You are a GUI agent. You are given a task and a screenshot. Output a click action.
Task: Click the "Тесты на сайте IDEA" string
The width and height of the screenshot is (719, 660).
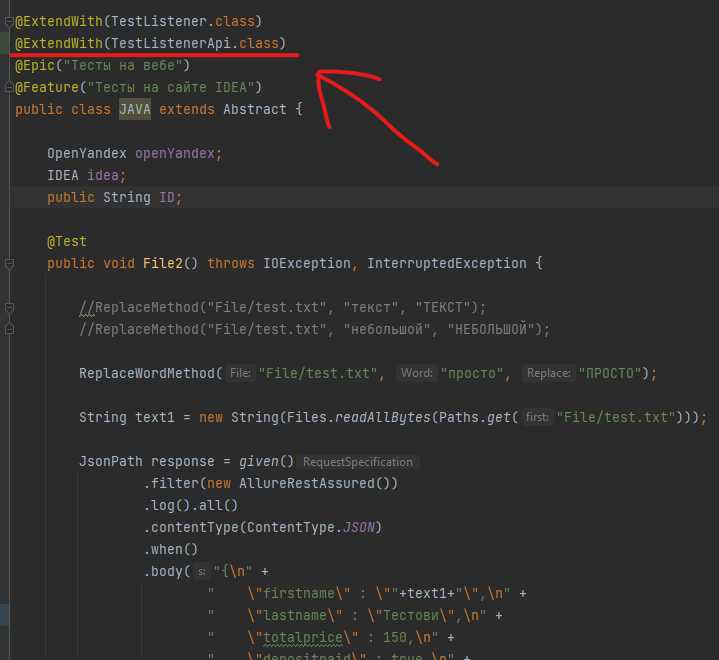171,88
